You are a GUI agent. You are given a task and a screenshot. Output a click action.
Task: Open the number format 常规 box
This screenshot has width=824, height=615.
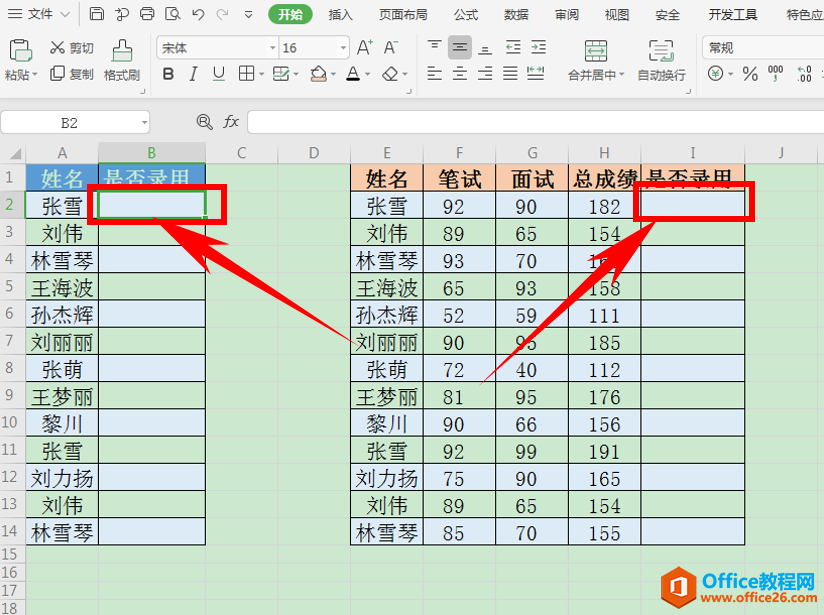coord(763,48)
